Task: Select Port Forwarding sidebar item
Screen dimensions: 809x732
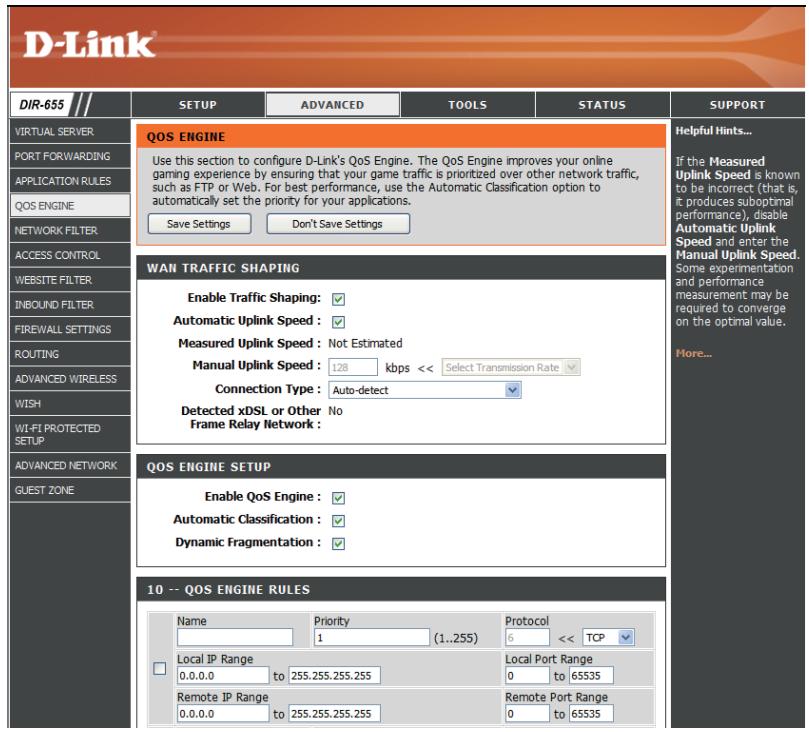Action: pos(70,156)
